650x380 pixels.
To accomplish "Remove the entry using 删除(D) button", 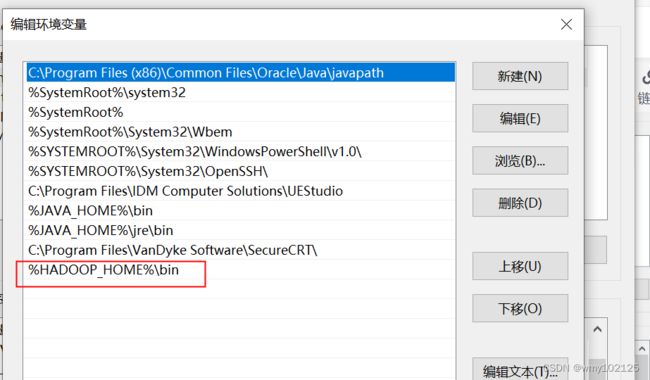I will click(x=520, y=203).
